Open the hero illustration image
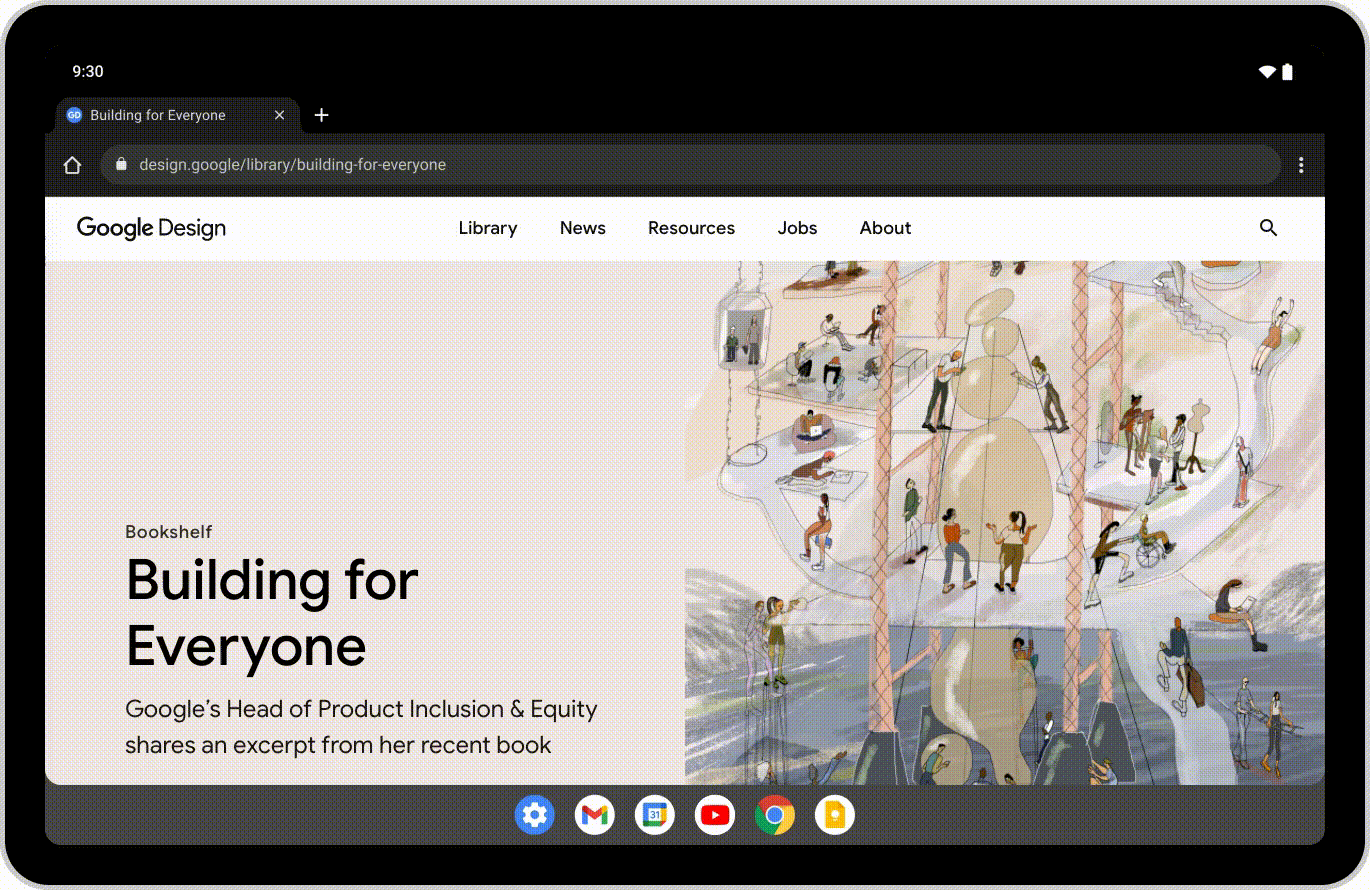Image resolution: width=1370 pixels, height=890 pixels. 1005,523
